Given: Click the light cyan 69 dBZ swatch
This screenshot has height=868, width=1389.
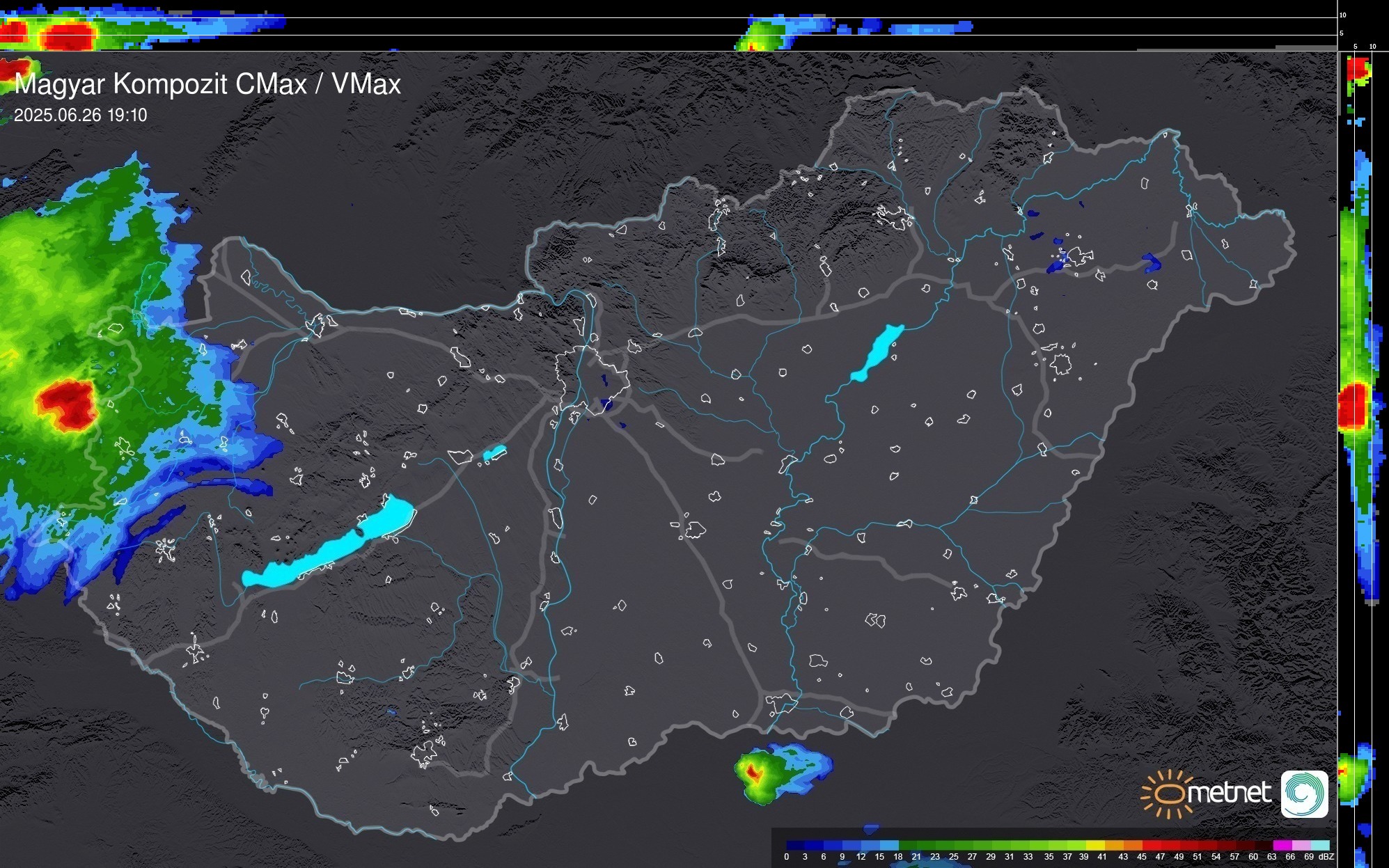Looking at the screenshot, I should tap(1319, 845).
